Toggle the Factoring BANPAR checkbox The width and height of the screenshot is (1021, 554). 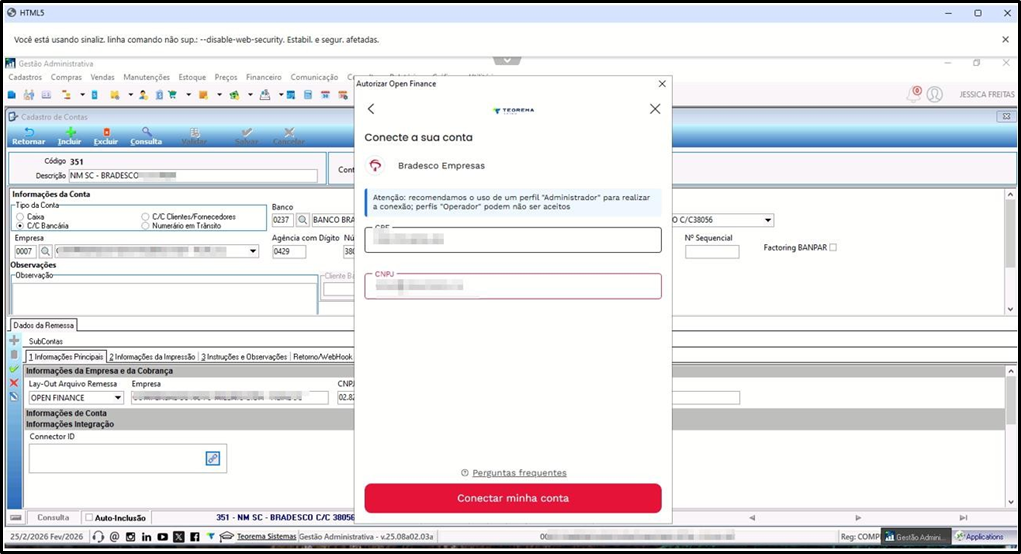click(x=833, y=247)
